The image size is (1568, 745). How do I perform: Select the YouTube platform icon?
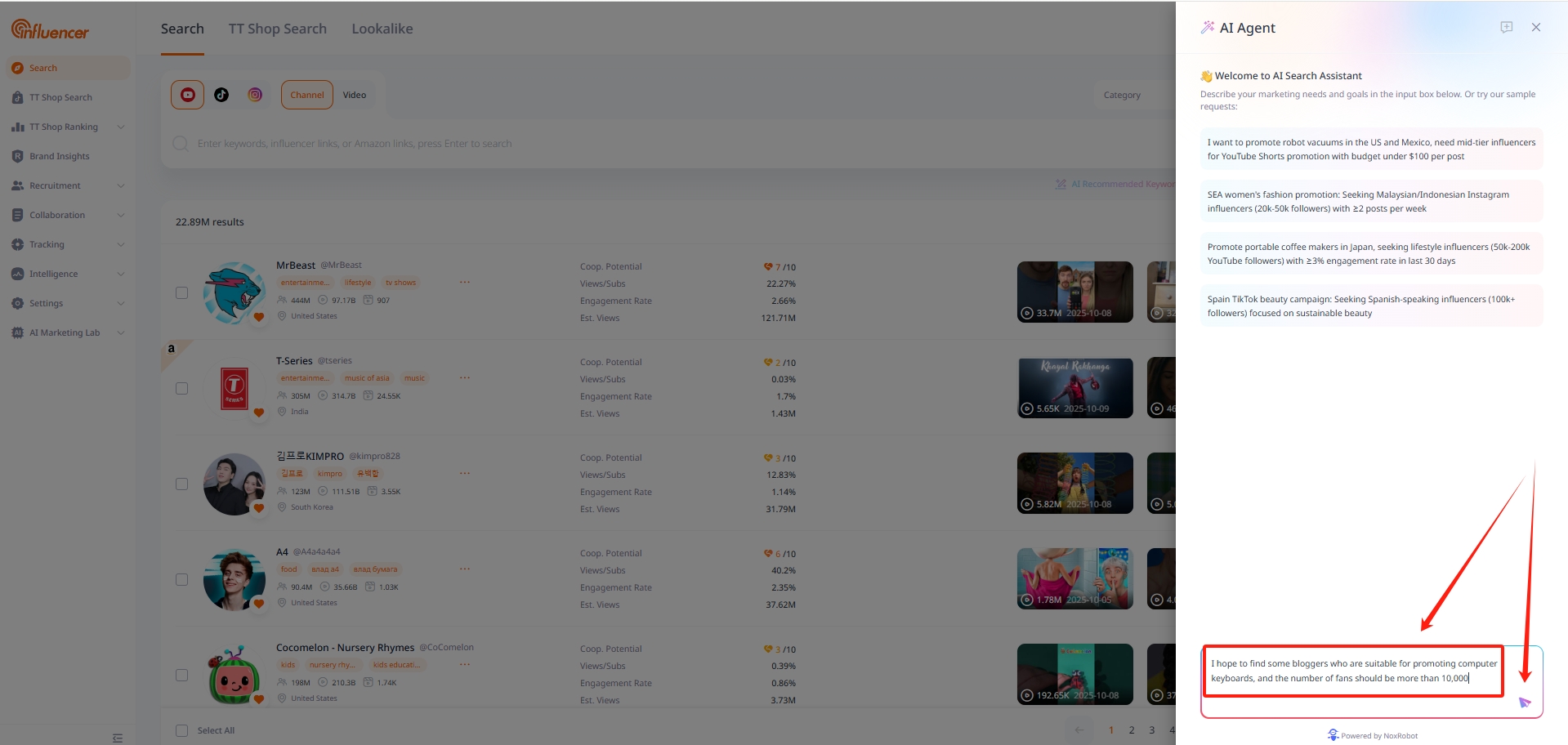click(187, 95)
